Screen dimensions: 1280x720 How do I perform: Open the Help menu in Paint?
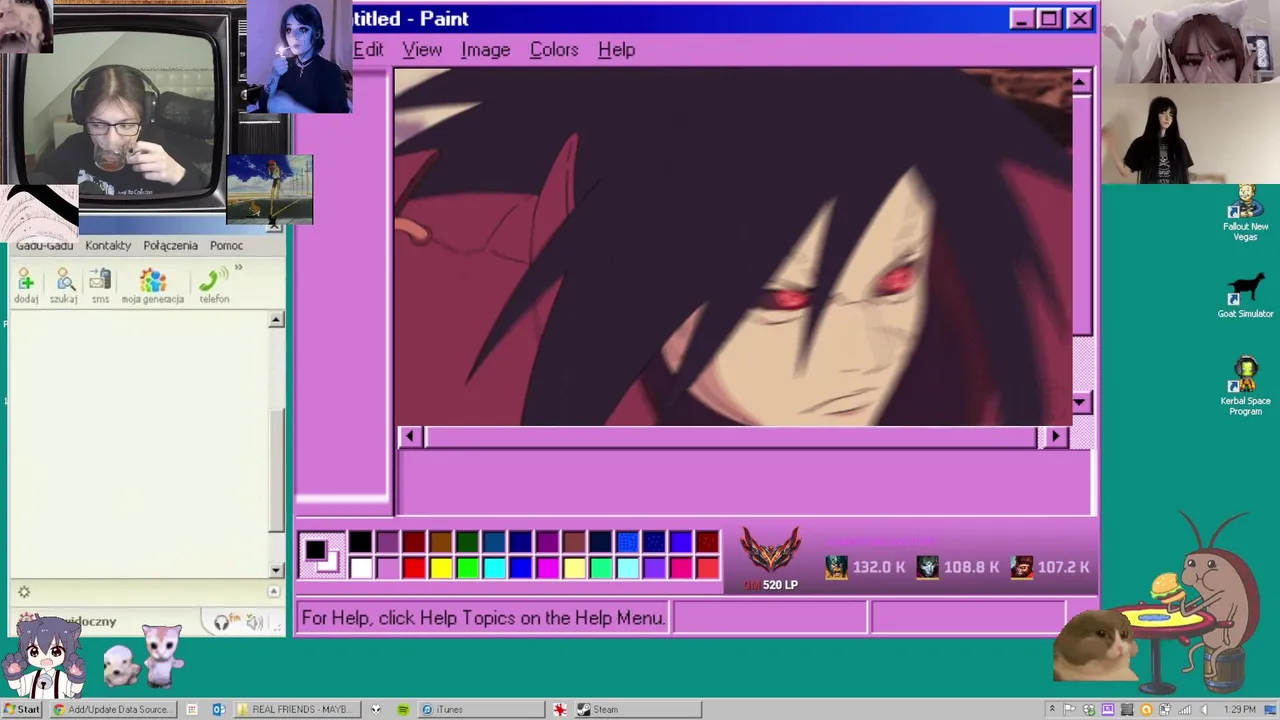click(x=616, y=49)
